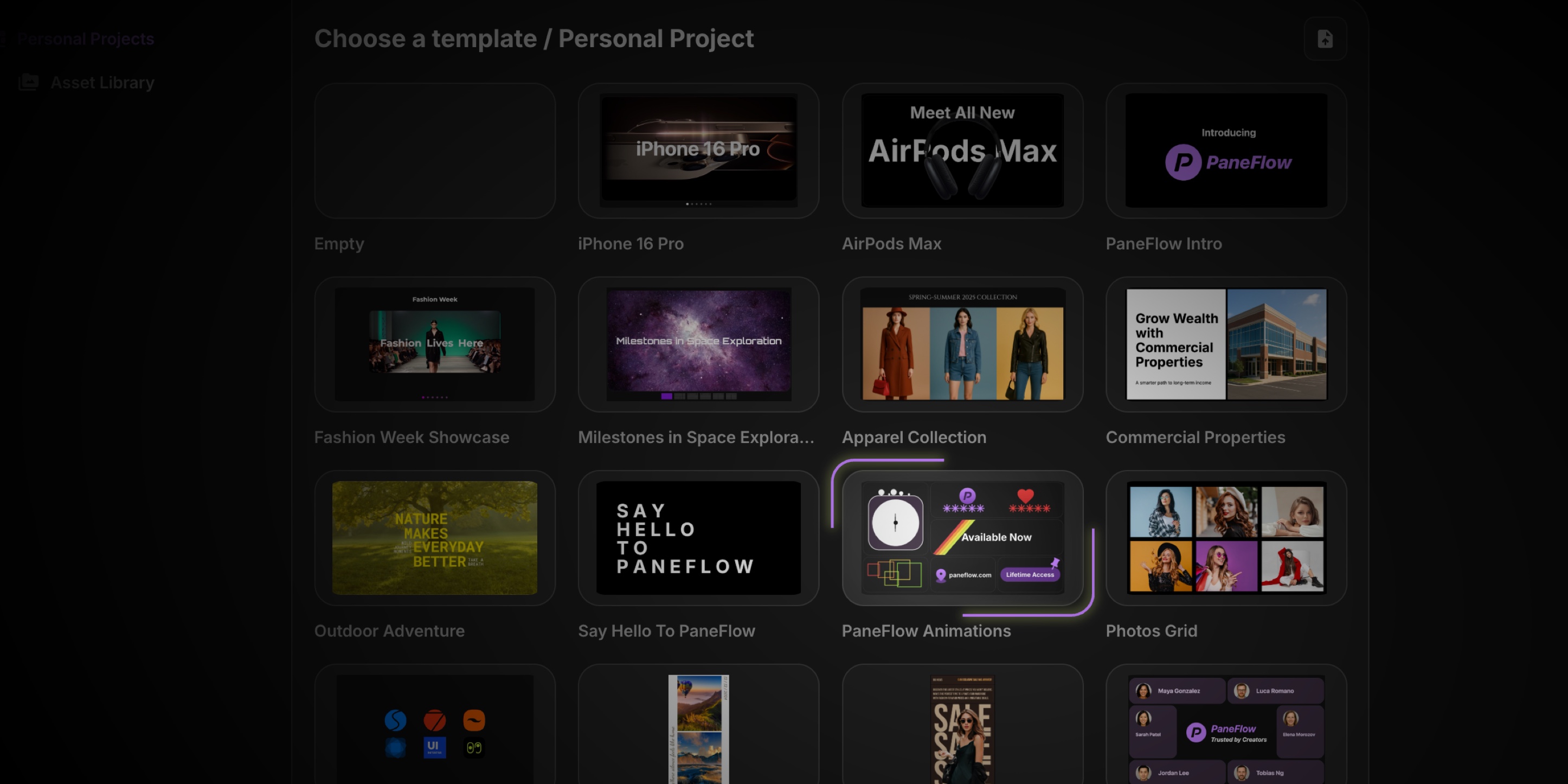Click the 'PaneFlow Intro' caption text
This screenshot has width=1568, height=784.
(x=1163, y=244)
